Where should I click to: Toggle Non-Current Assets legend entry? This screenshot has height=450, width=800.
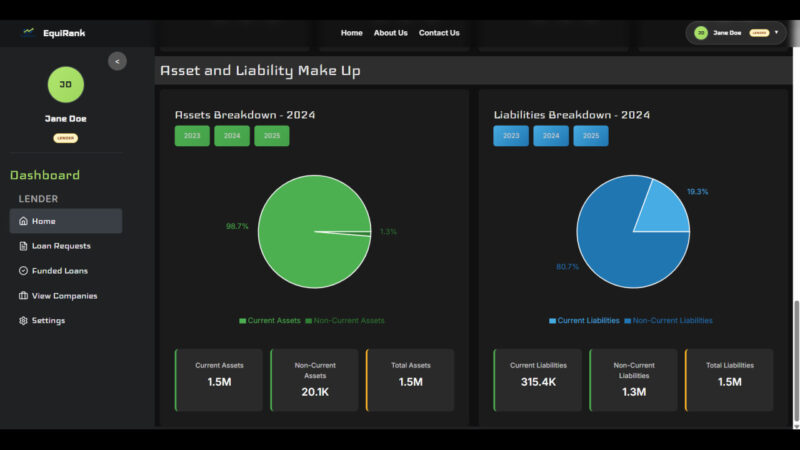click(x=344, y=321)
